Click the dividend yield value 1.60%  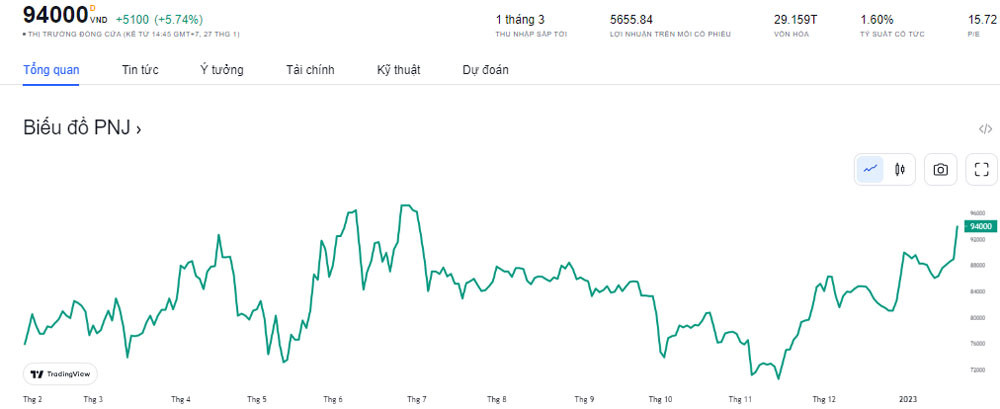(876, 19)
